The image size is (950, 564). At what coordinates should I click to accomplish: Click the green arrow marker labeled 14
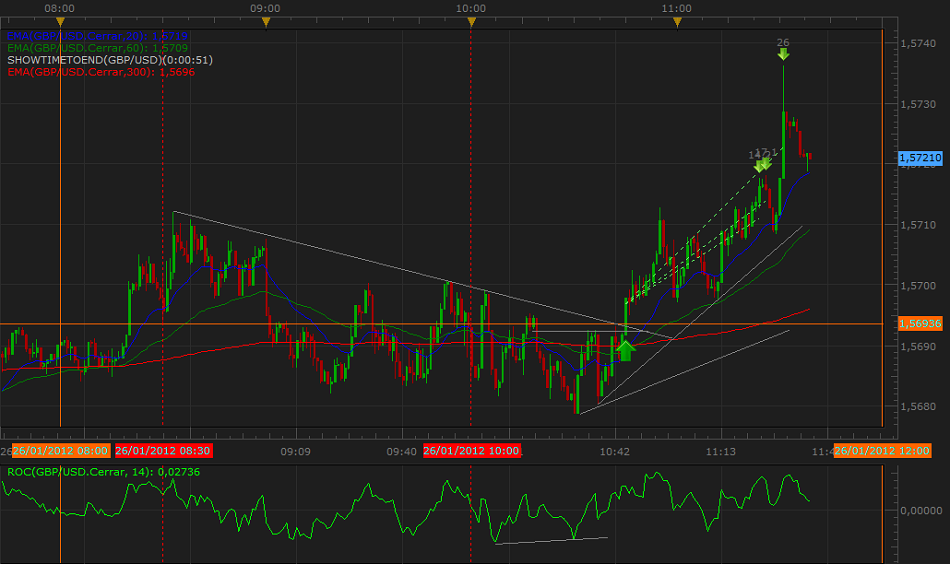(757, 165)
